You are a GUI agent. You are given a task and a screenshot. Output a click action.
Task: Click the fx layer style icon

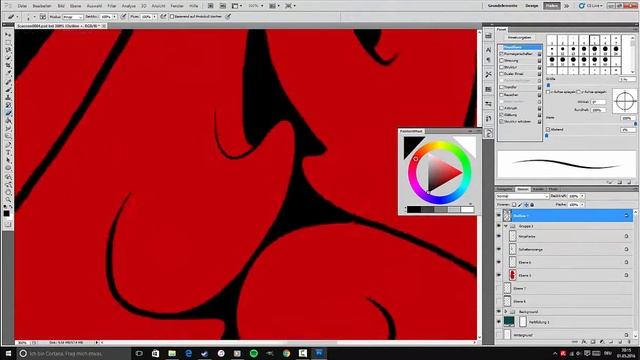coord(584,342)
